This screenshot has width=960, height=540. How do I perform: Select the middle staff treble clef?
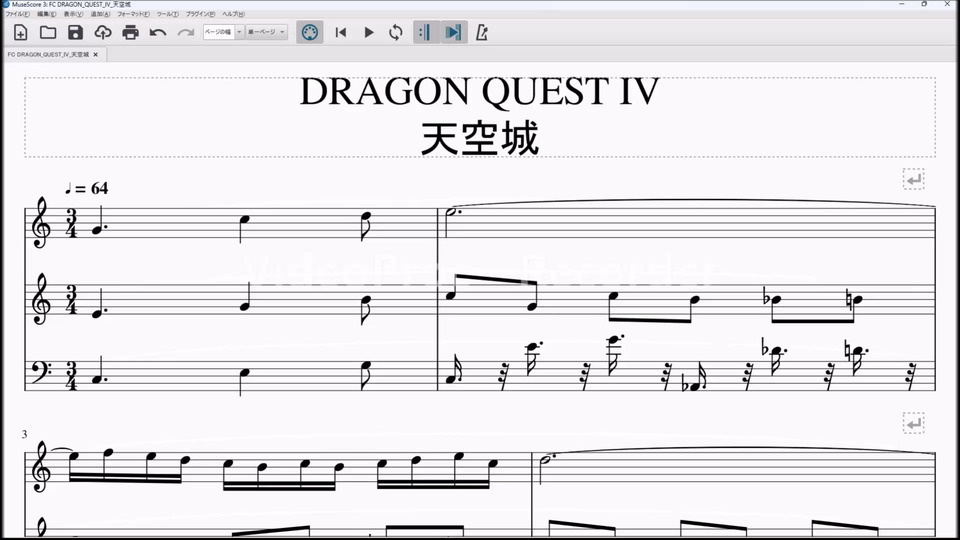[41, 299]
